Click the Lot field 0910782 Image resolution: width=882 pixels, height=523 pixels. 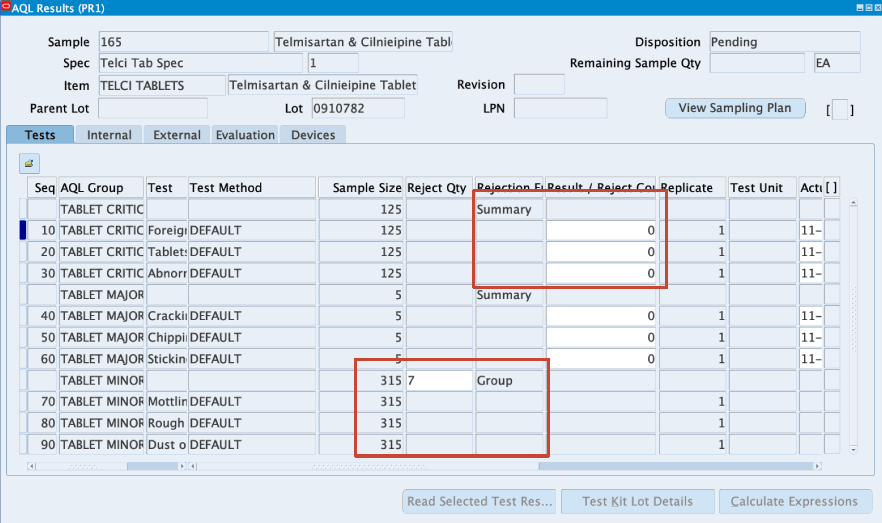click(x=358, y=109)
